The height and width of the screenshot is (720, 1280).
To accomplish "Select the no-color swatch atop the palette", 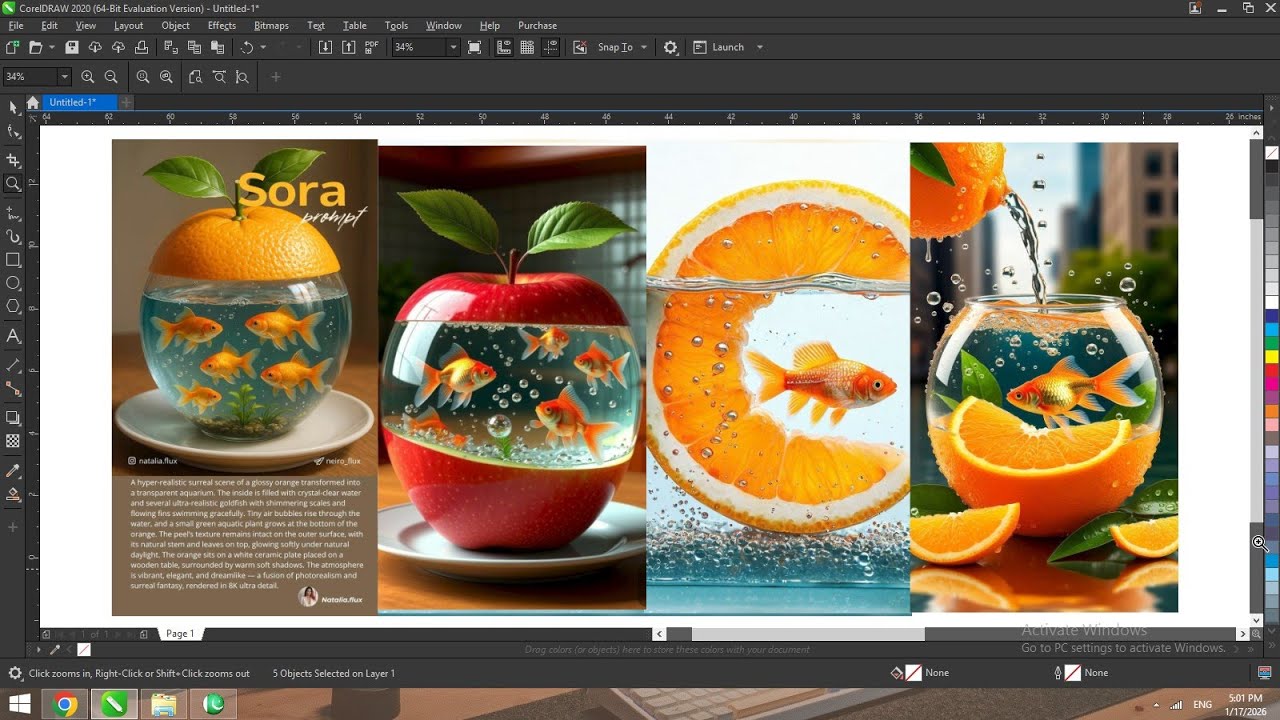I will pyautogui.click(x=1272, y=153).
